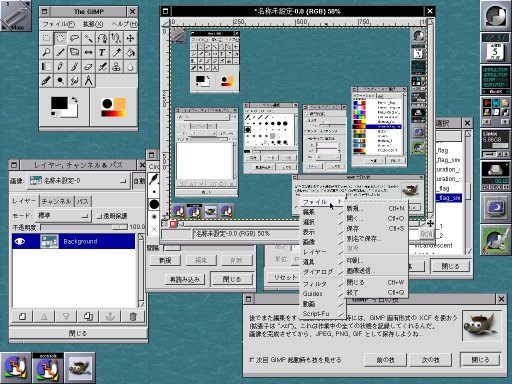Select the Airbrush tool
Viewport: 512px width, 384px height.
[102, 66]
